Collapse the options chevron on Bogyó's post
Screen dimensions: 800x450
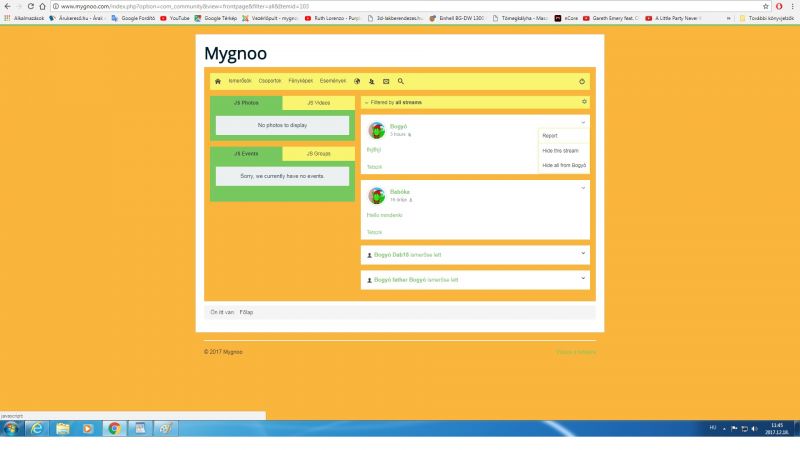[583, 122]
